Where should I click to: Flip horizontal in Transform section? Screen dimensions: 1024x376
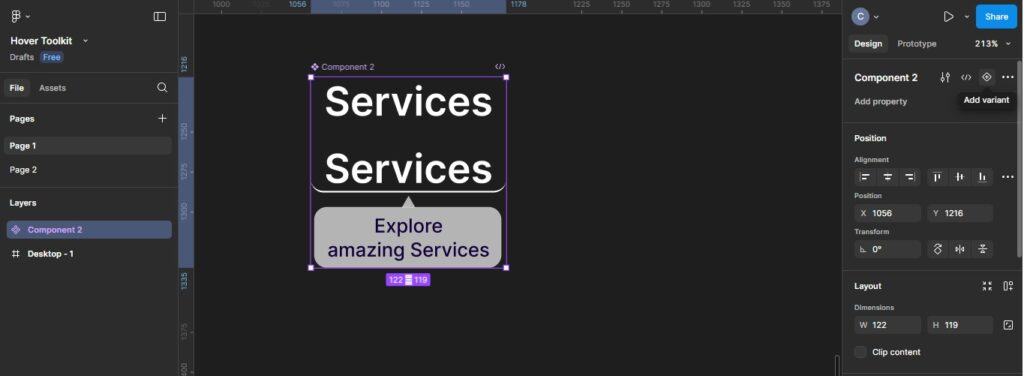(x=959, y=249)
